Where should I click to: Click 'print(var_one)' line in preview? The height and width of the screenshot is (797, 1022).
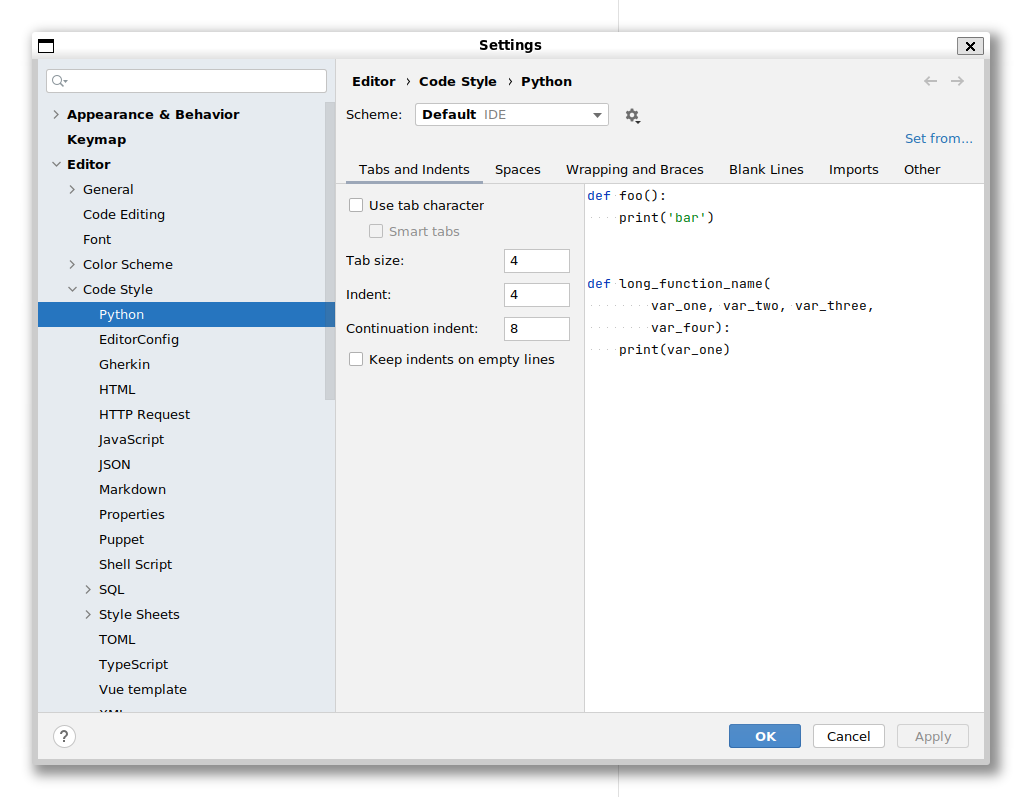click(674, 350)
